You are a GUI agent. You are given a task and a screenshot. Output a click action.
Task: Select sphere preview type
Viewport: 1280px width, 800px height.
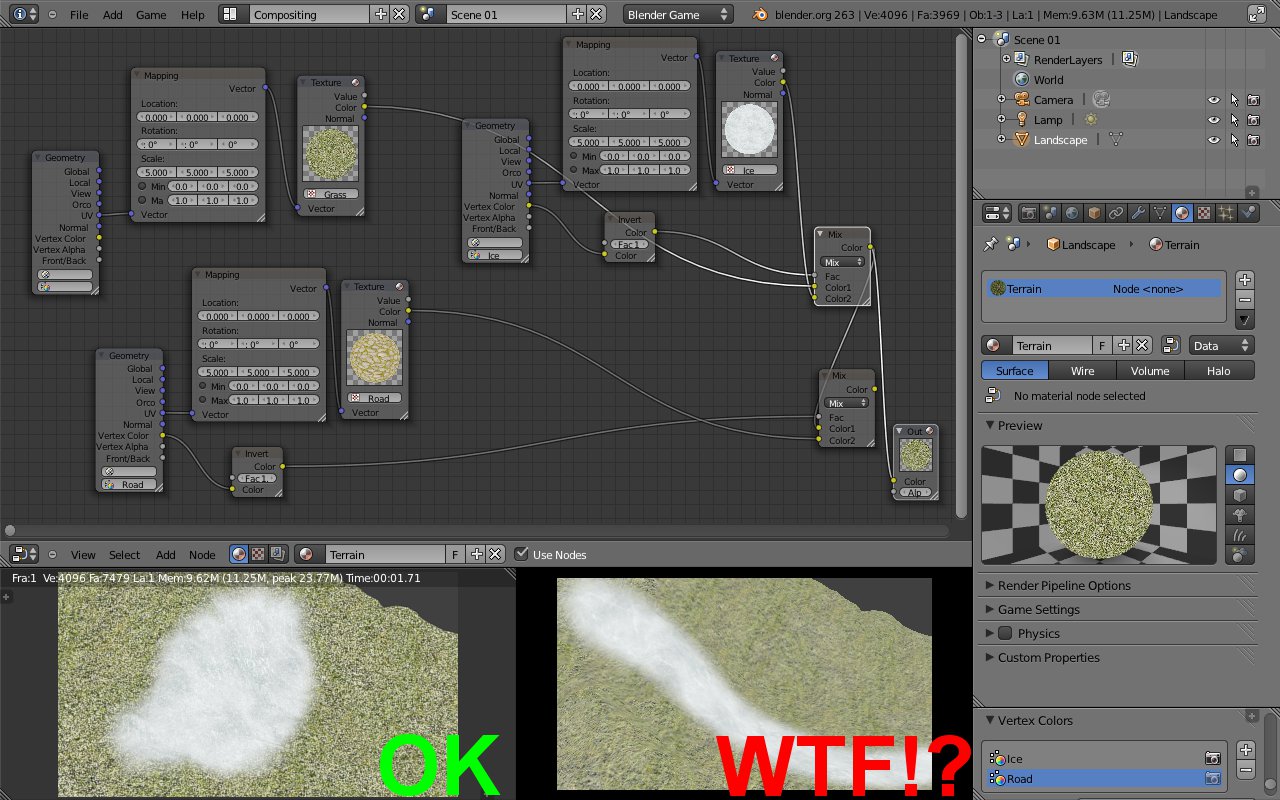coord(1240,475)
